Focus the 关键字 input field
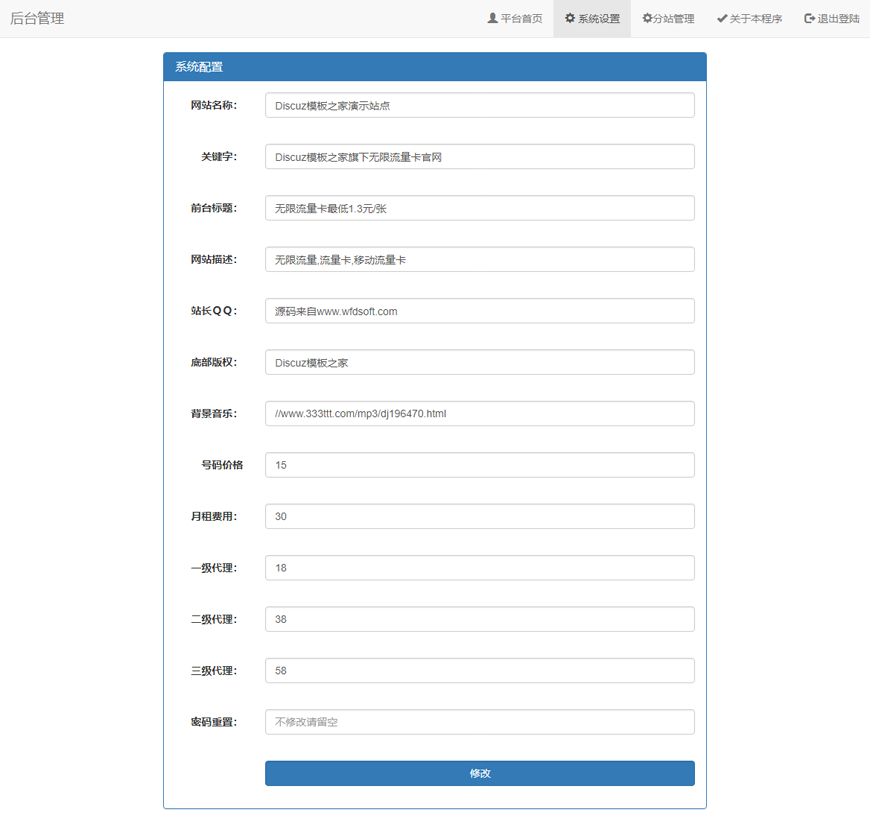 [479, 157]
